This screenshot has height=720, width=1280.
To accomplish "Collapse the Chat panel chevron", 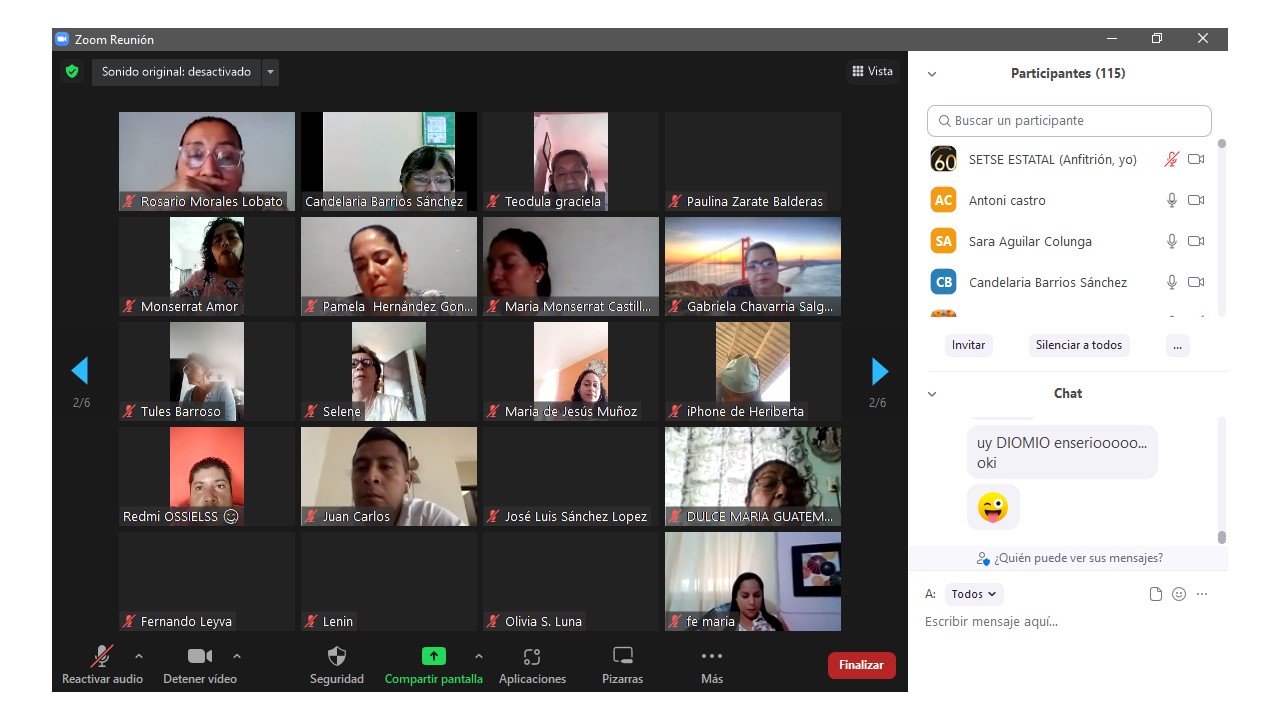I will (x=932, y=394).
